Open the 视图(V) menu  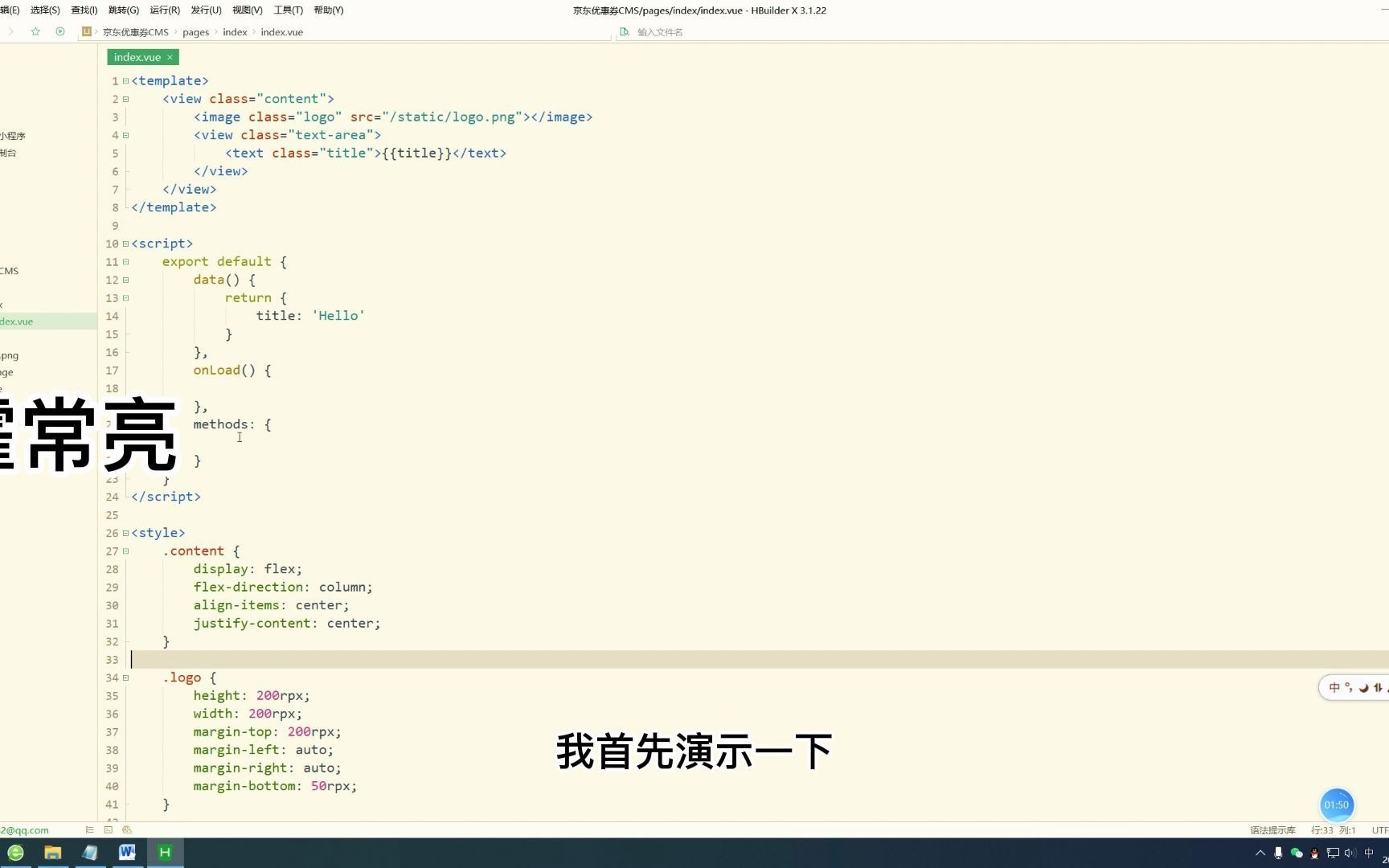pyautogui.click(x=247, y=10)
